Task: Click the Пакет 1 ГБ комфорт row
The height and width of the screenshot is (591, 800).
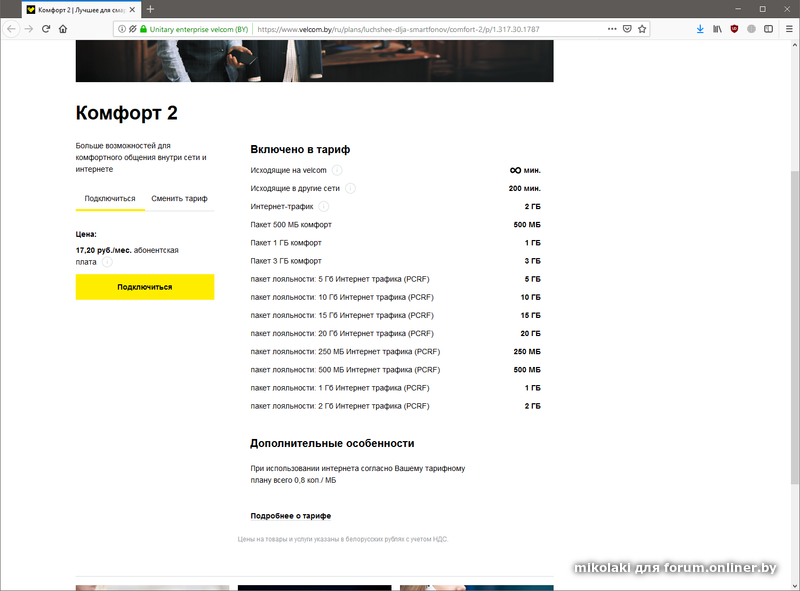Action: [395, 243]
